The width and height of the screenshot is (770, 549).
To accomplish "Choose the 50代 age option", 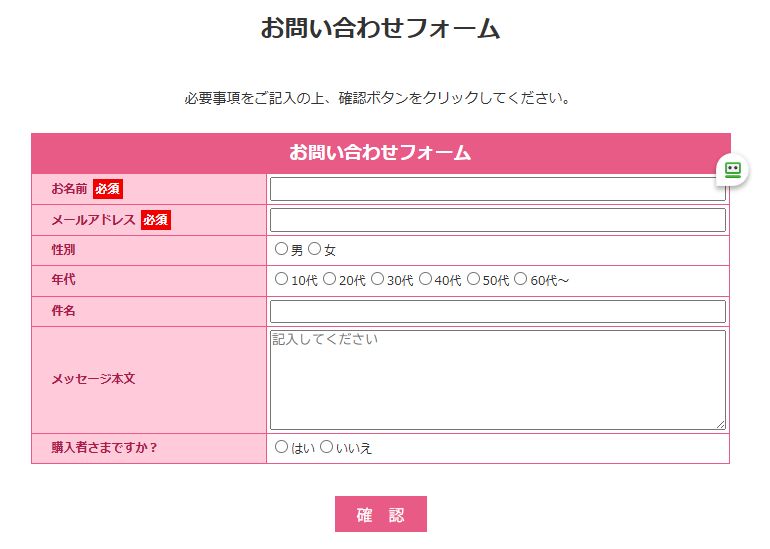I will (x=473, y=280).
